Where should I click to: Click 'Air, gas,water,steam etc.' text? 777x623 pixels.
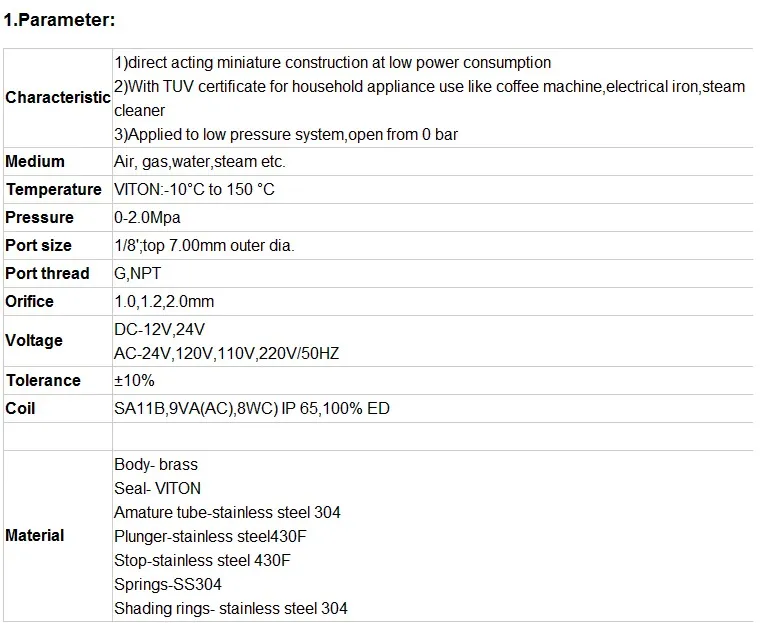pos(199,162)
